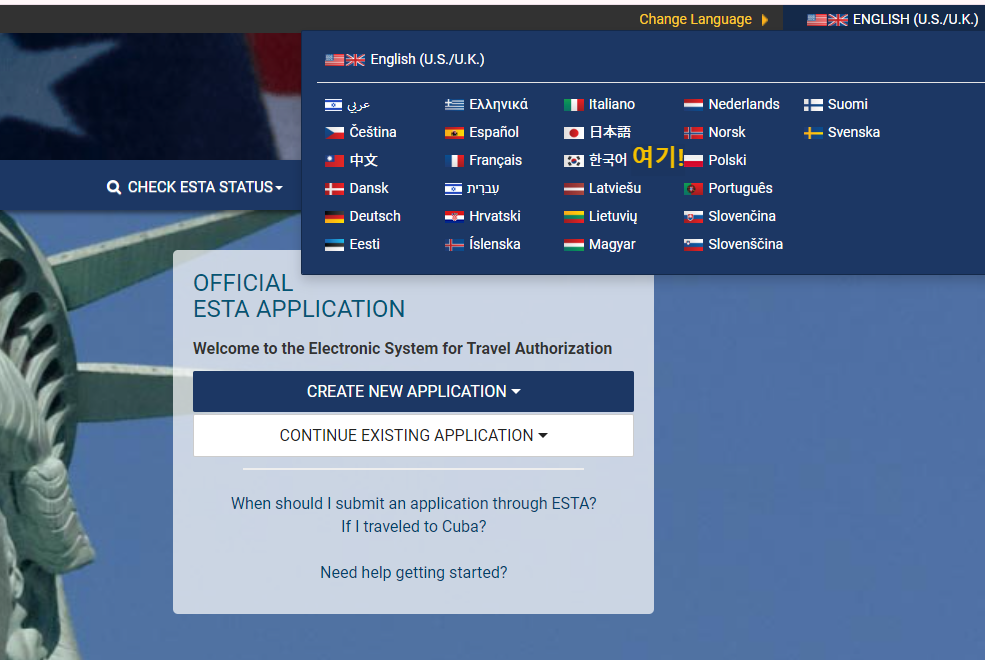Click the Israeli flag icon beside עברית
The width and height of the screenshot is (985, 660).
[453, 188]
